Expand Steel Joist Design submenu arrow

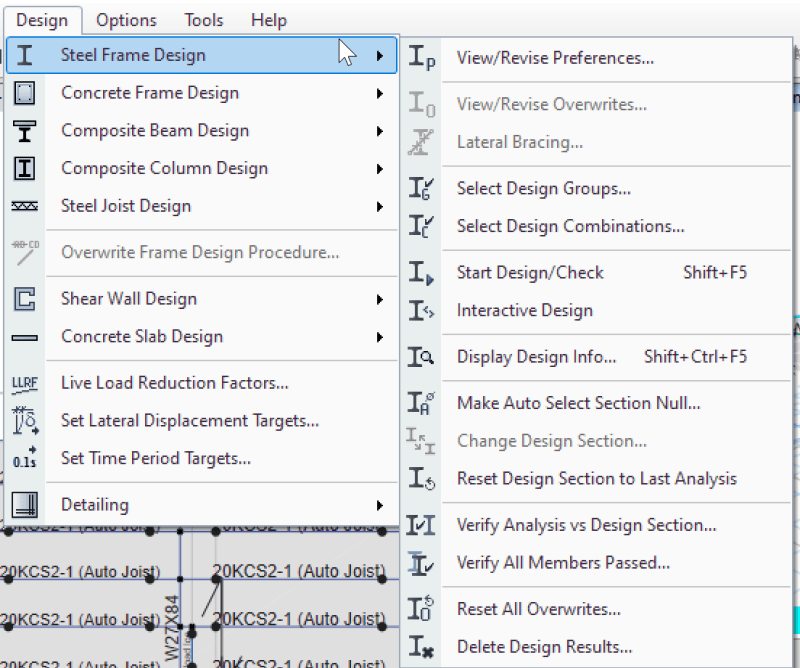380,207
